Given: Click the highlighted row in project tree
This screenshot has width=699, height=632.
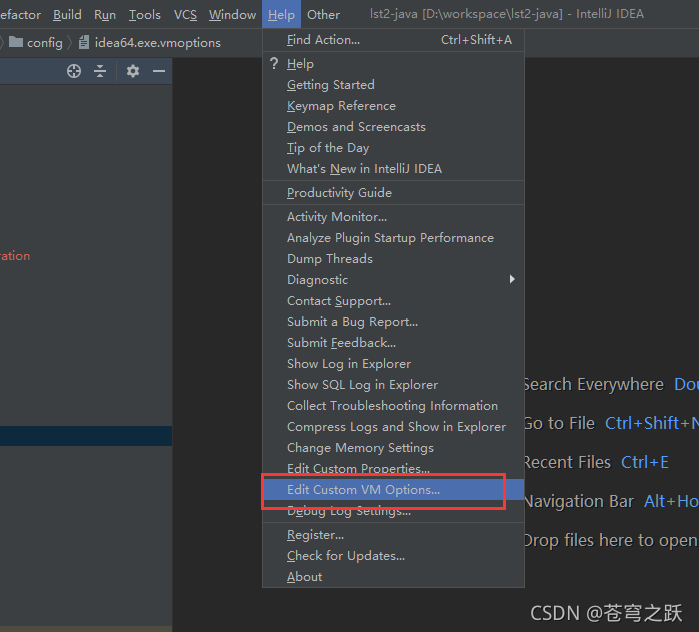Looking at the screenshot, I should [86, 436].
